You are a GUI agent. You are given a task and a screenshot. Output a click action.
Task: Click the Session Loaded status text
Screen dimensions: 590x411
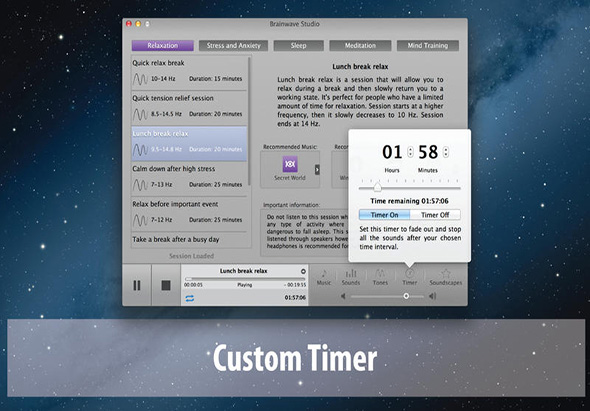[x=191, y=256]
